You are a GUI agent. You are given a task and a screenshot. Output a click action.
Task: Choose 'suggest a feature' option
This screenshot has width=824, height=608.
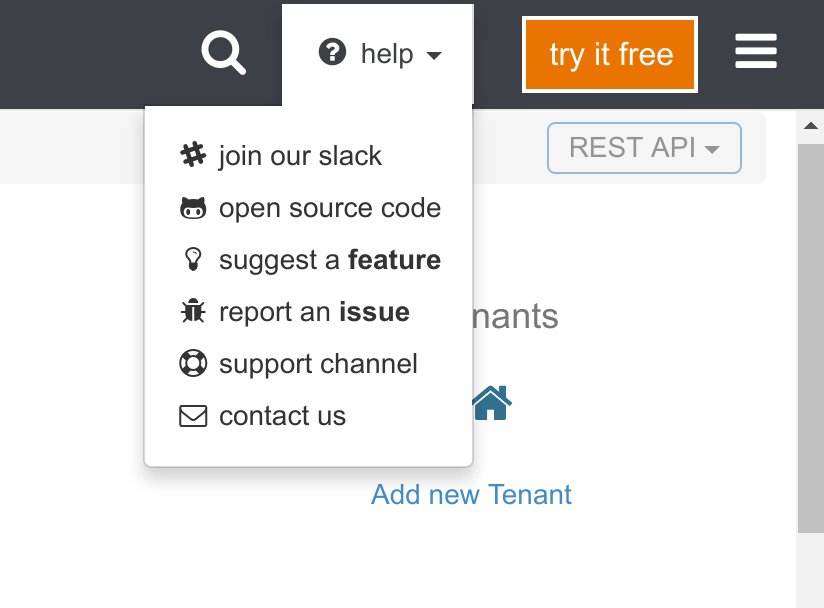330,259
